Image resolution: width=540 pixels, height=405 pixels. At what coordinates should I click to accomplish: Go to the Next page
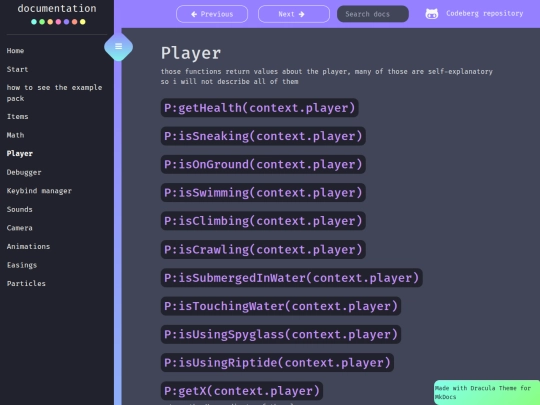[x=293, y=14]
